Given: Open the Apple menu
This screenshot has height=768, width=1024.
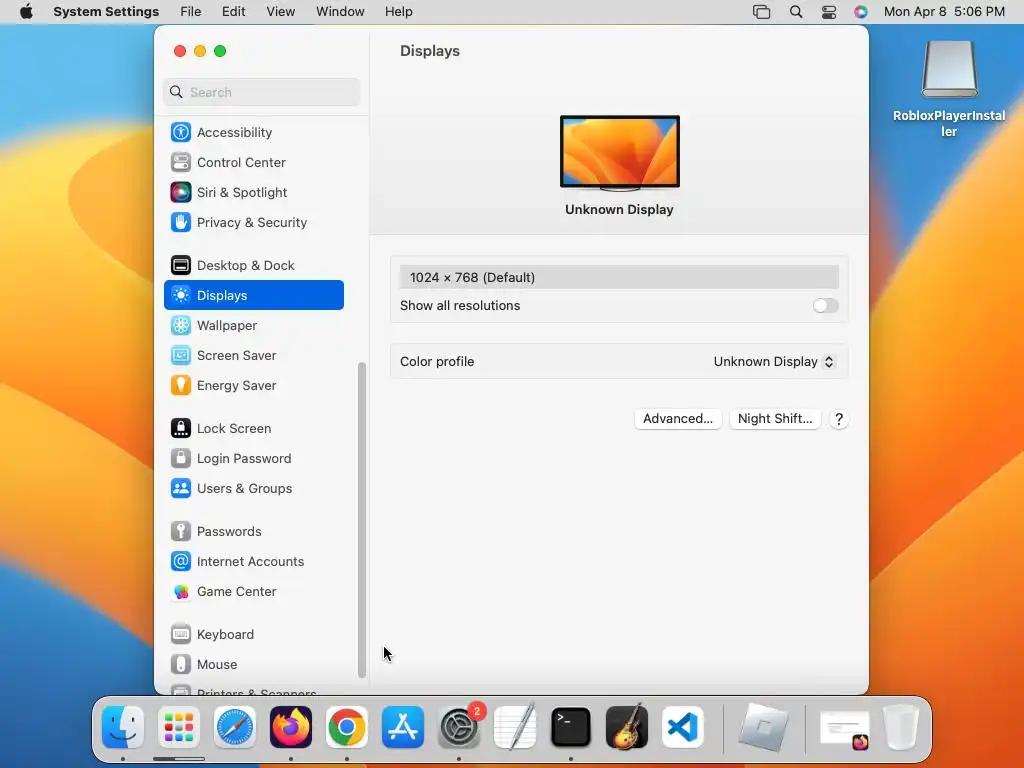Looking at the screenshot, I should 26,12.
